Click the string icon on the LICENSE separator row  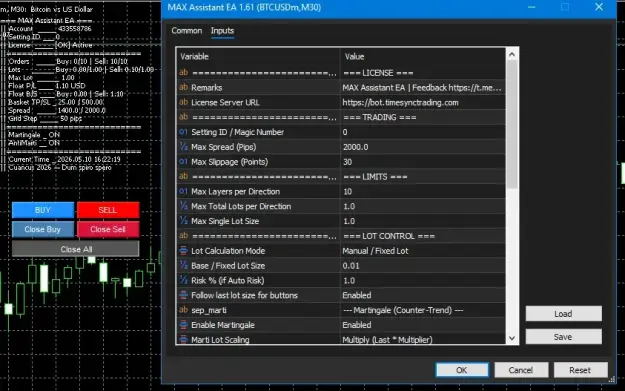click(x=183, y=73)
